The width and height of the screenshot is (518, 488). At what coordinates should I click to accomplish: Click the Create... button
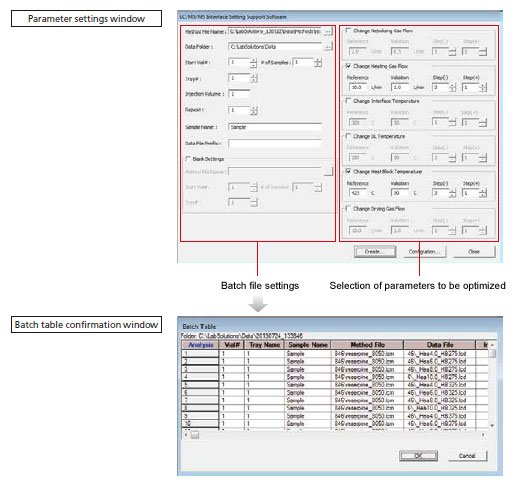point(375,252)
